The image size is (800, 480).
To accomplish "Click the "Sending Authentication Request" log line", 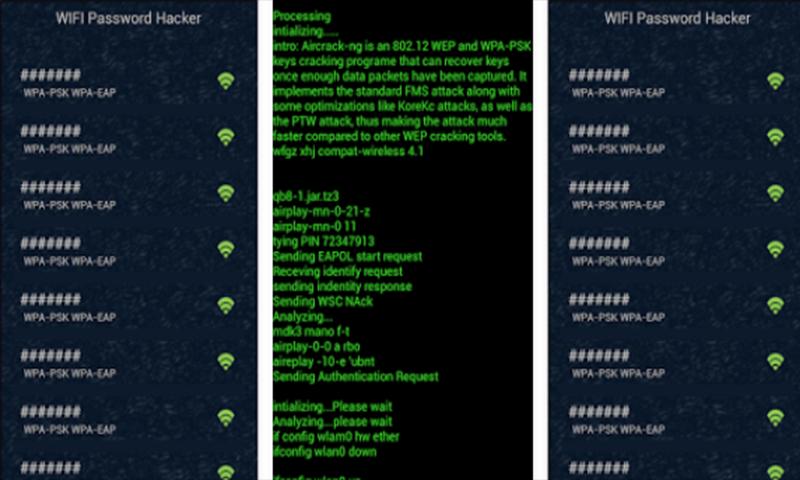I will [356, 376].
